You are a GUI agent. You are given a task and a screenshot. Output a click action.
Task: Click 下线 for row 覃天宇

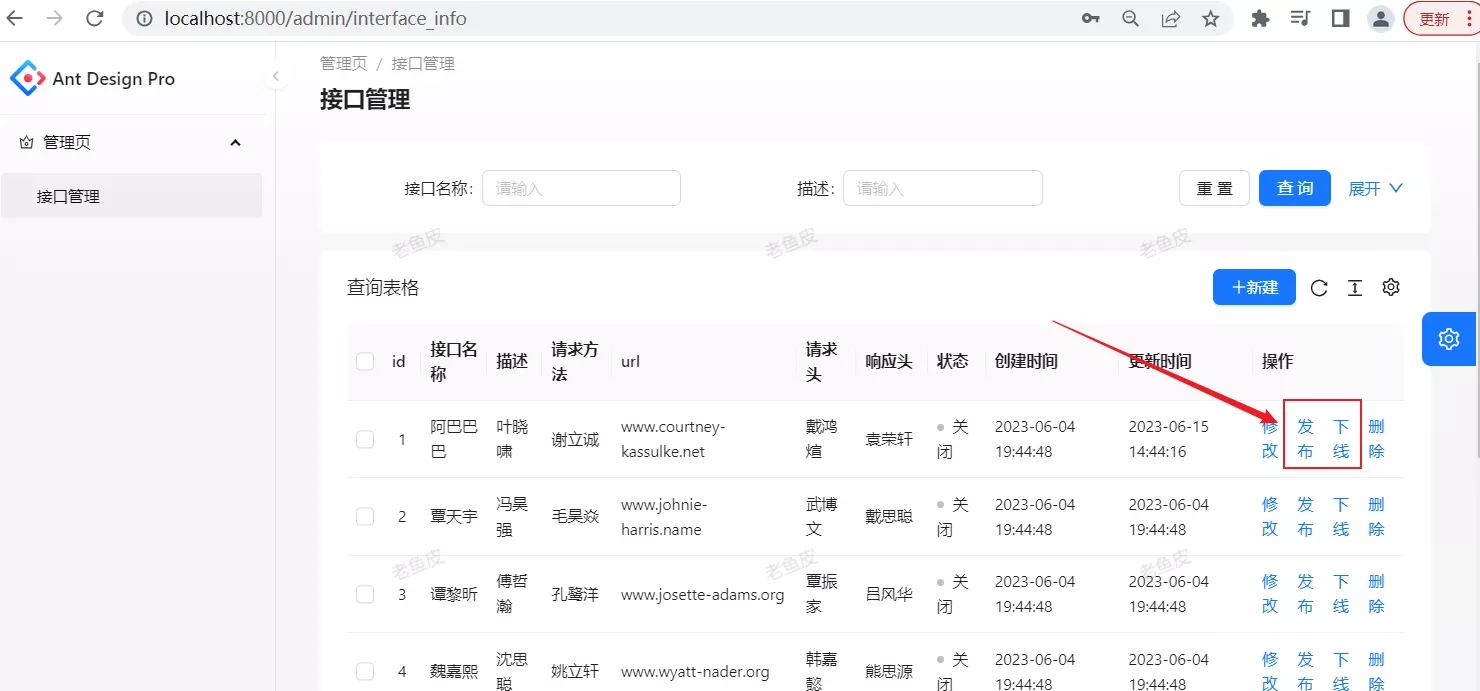(x=1341, y=516)
